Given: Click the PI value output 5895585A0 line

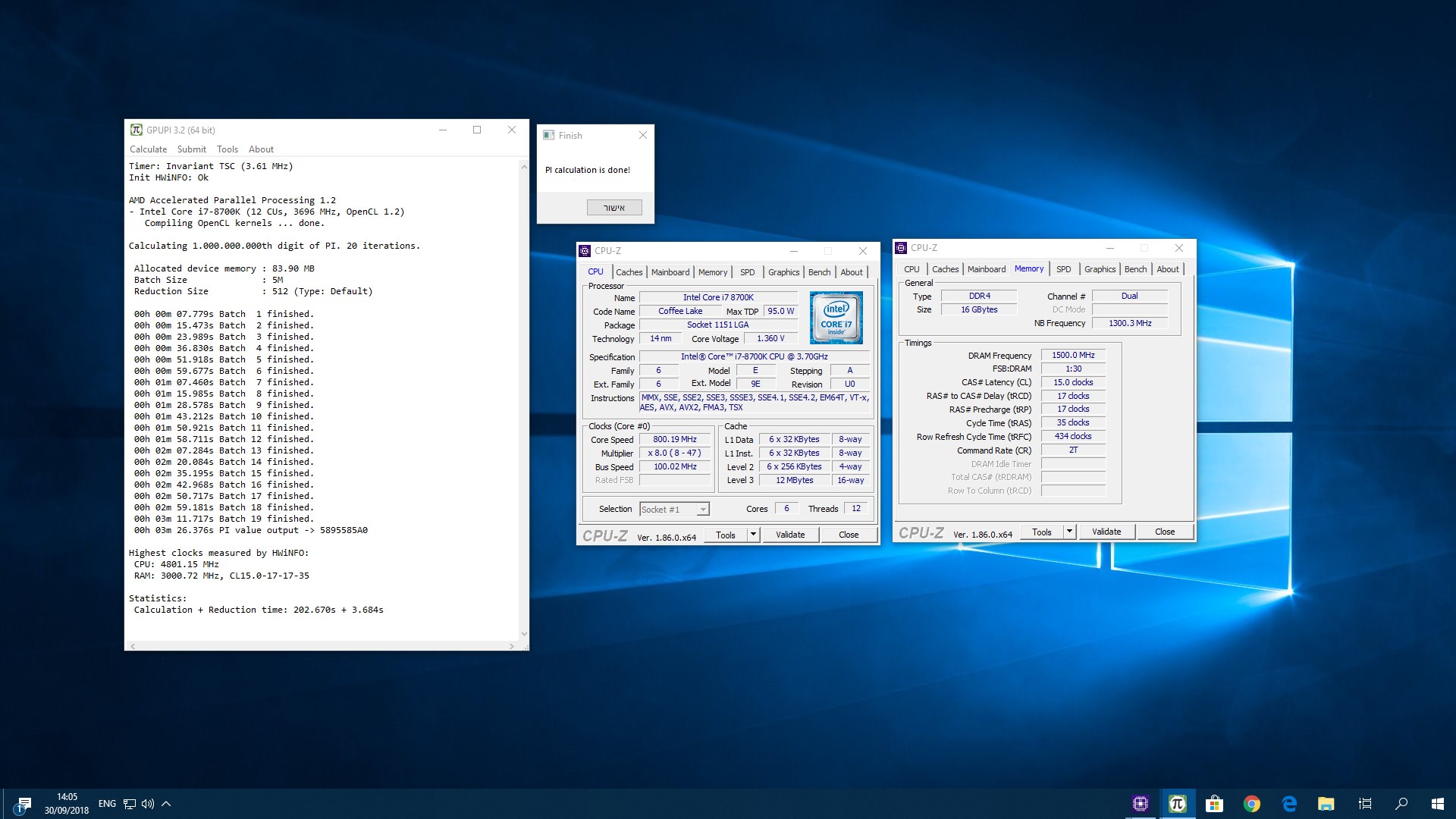Looking at the screenshot, I should click(251, 530).
